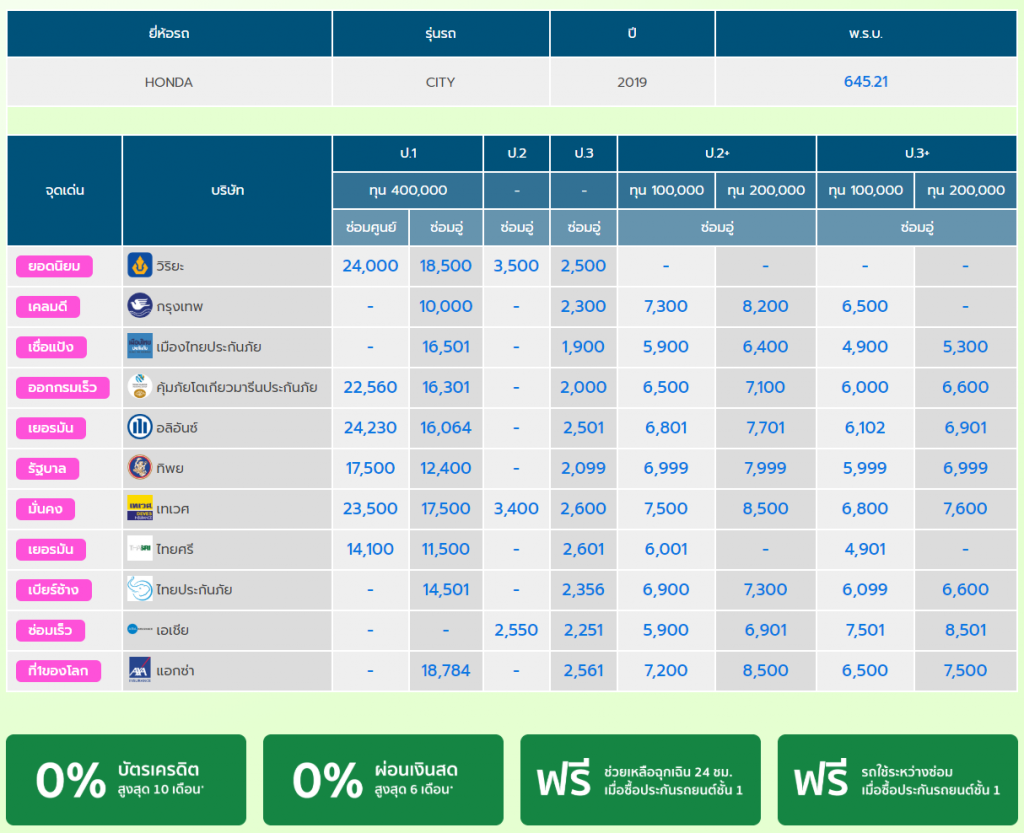Click the Bangkok Insurance (กรุงเทพ) logo

tap(140, 306)
